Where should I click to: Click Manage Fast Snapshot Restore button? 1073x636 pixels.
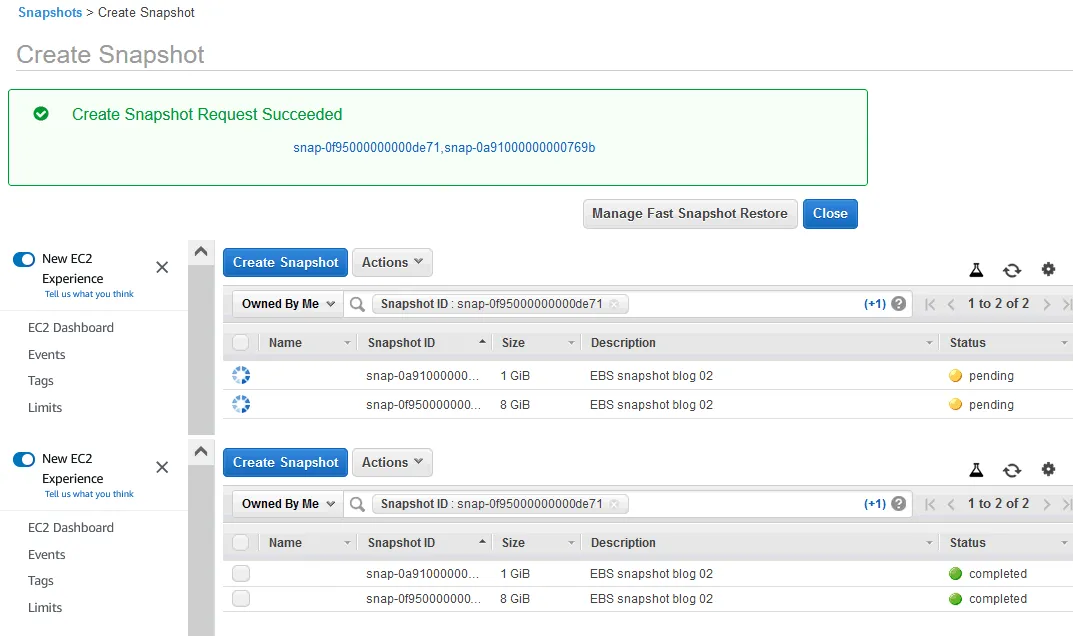pyautogui.click(x=690, y=214)
